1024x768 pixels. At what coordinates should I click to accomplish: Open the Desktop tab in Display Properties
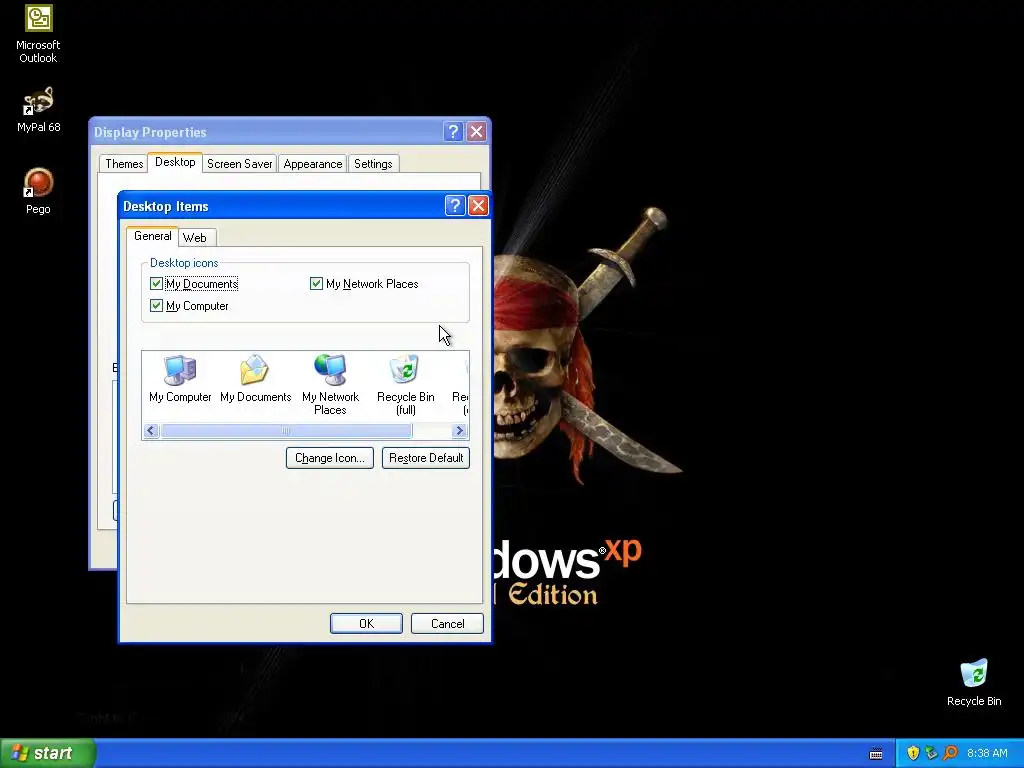175,162
